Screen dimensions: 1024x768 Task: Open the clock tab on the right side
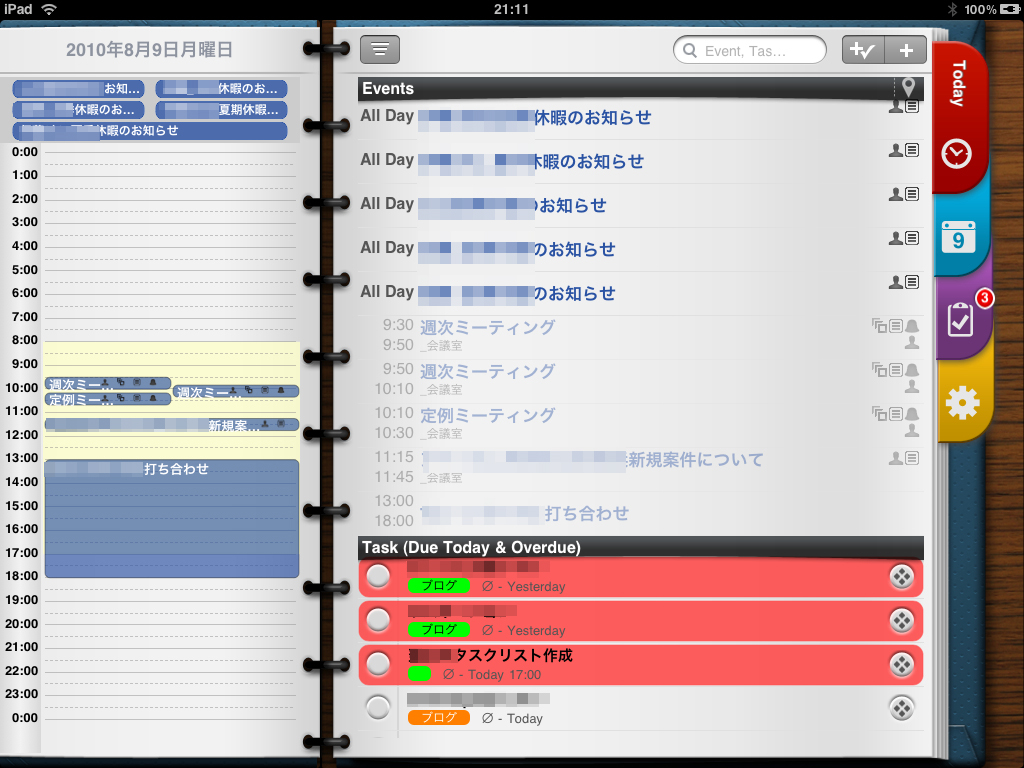(x=957, y=153)
